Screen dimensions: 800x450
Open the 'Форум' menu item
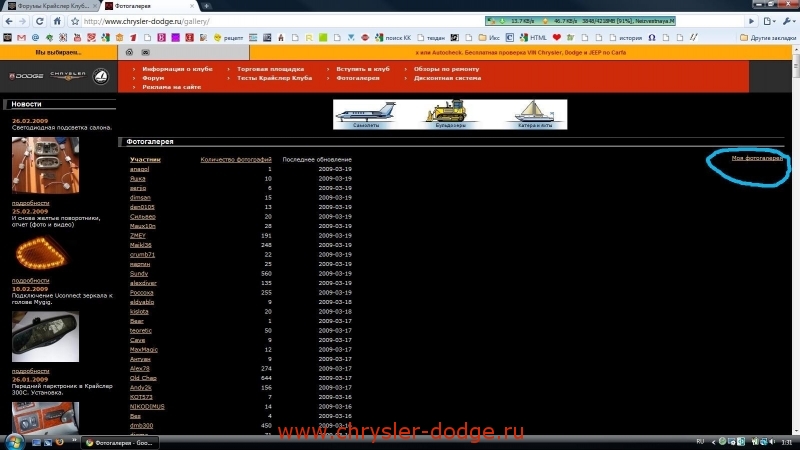(153, 78)
